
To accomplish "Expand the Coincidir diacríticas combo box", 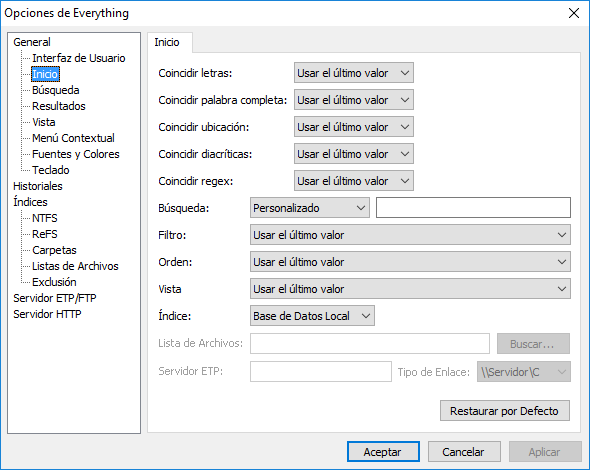I will [x=354, y=154].
